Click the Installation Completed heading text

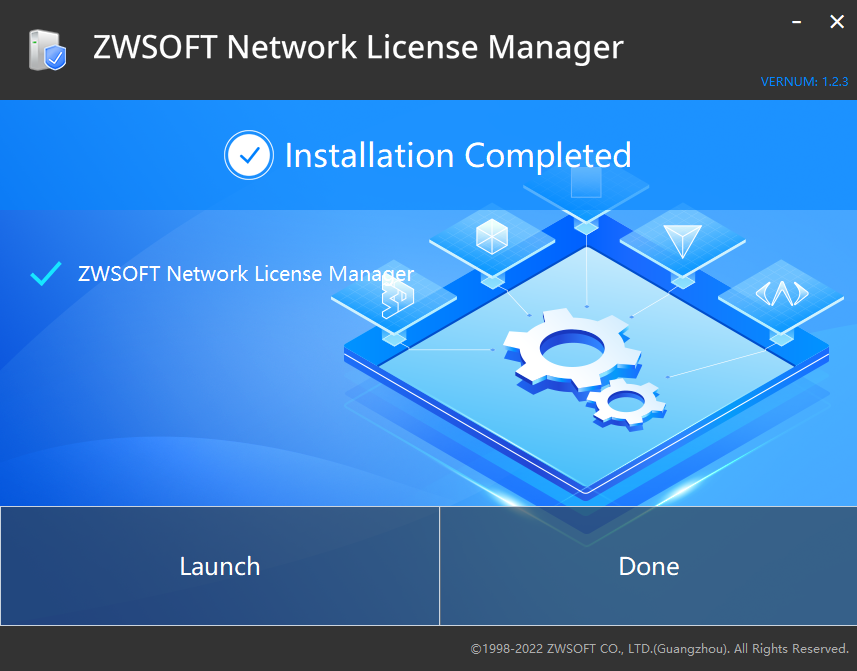tap(458, 155)
